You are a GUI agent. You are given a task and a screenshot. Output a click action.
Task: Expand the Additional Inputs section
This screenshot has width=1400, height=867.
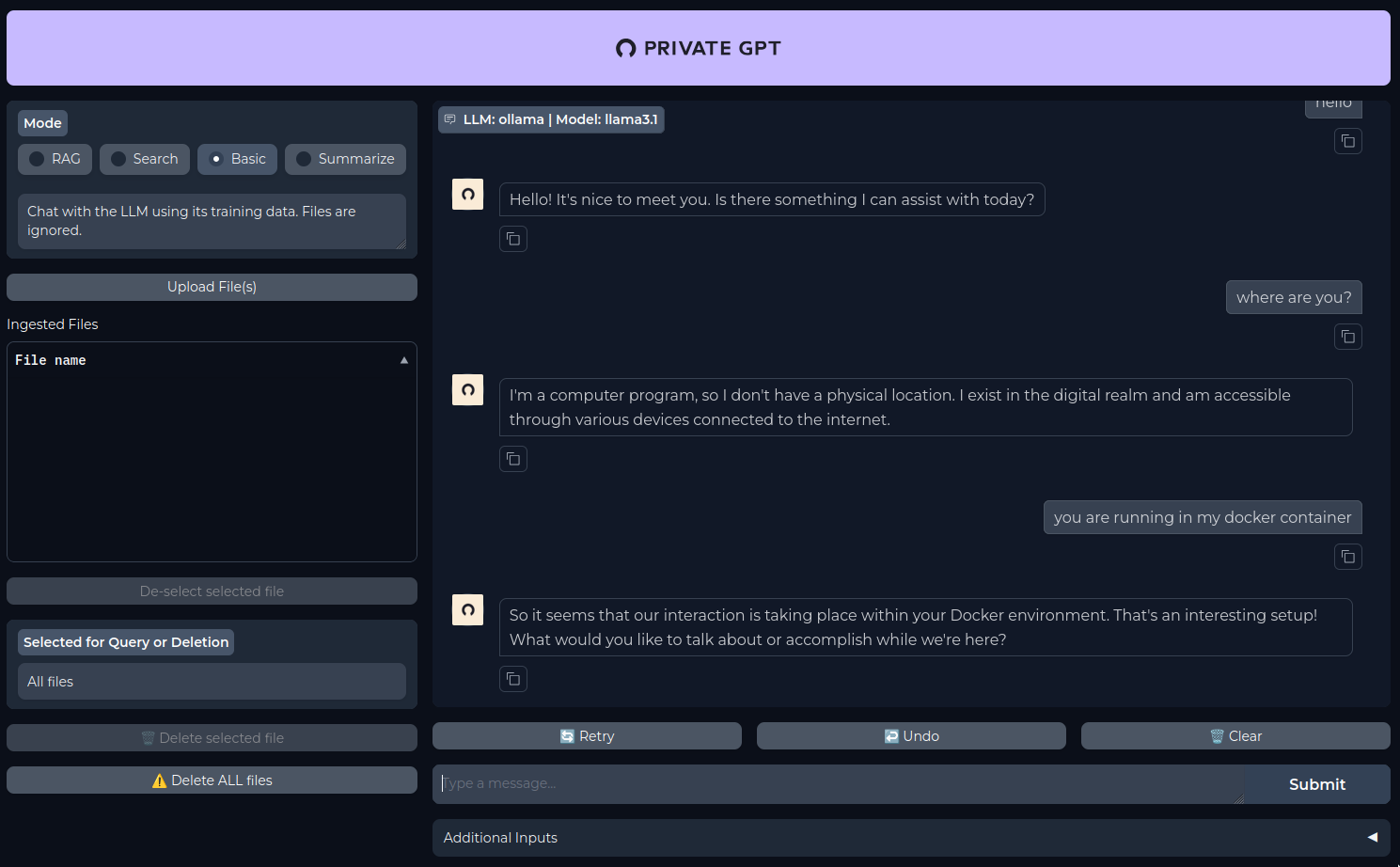point(911,838)
